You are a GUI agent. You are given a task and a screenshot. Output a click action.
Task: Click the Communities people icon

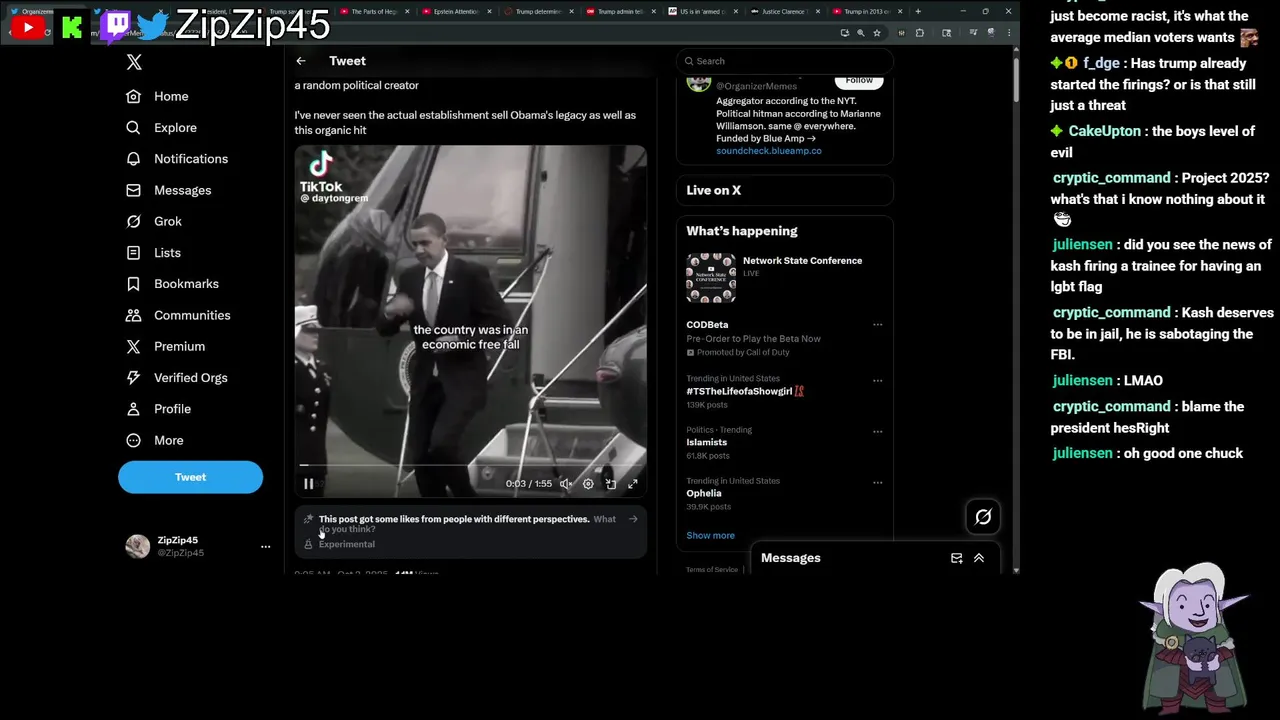tap(133, 315)
